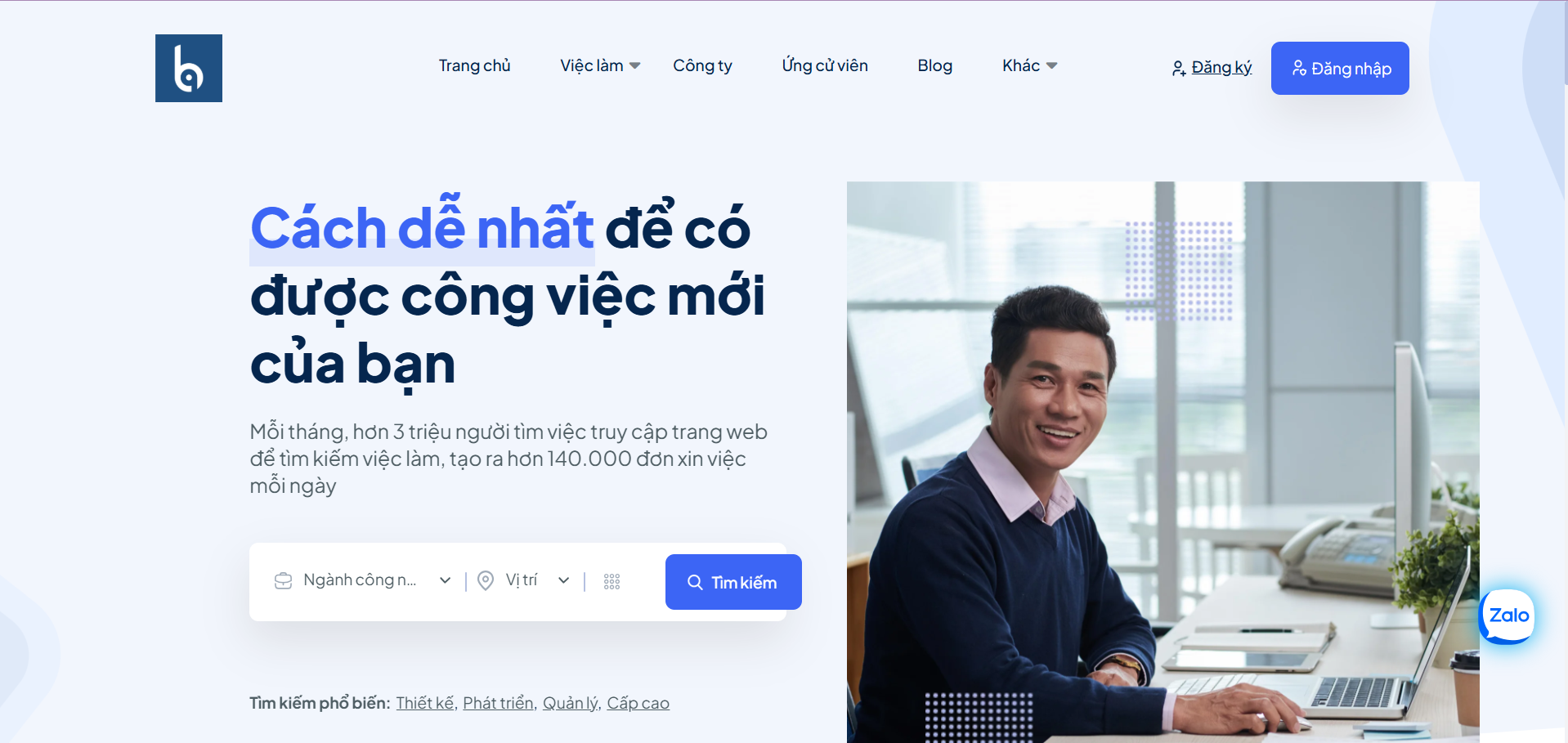Click the user-plus icon beside Đăng ký
1568x743 pixels.
(1178, 69)
